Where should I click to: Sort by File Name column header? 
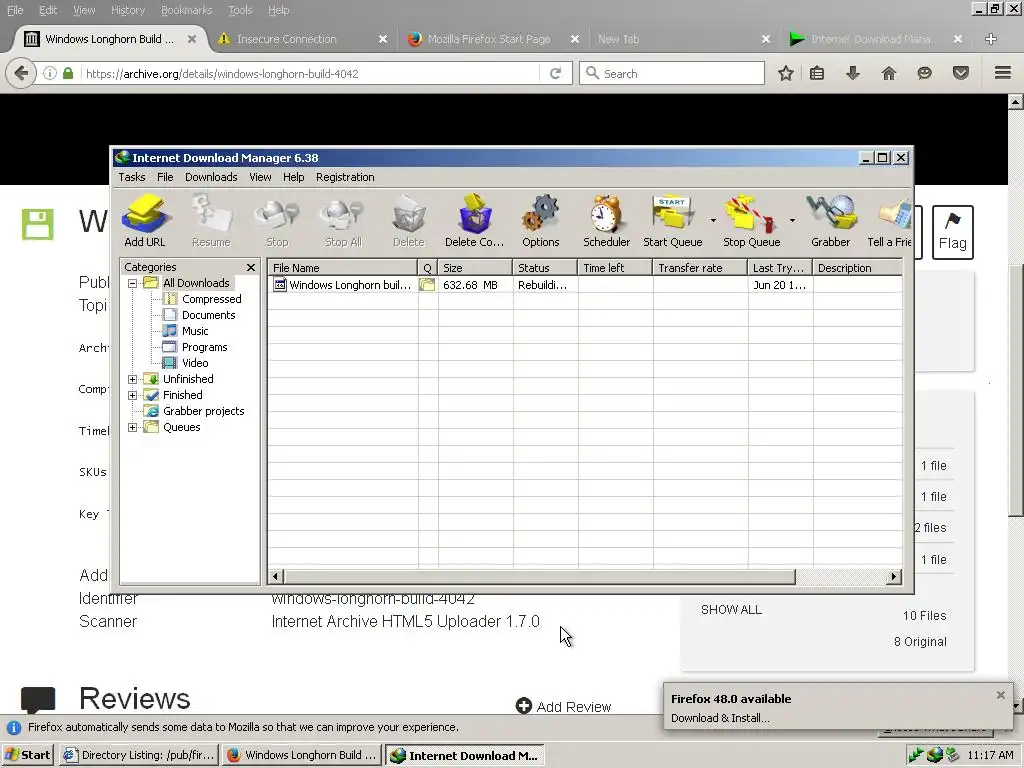342,268
